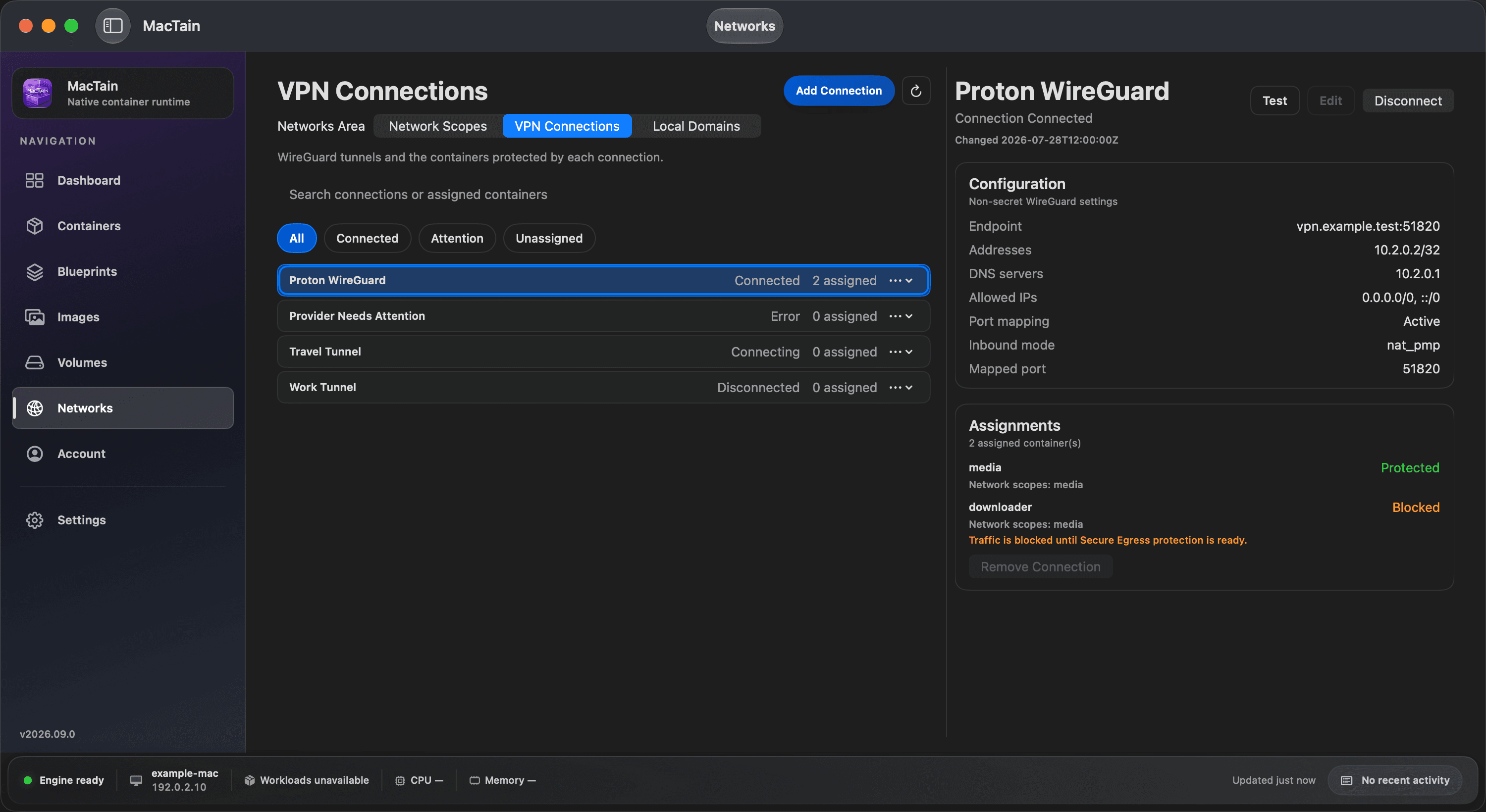Go to Containers section
Viewport: 1486px width, 812px height.
(x=122, y=226)
